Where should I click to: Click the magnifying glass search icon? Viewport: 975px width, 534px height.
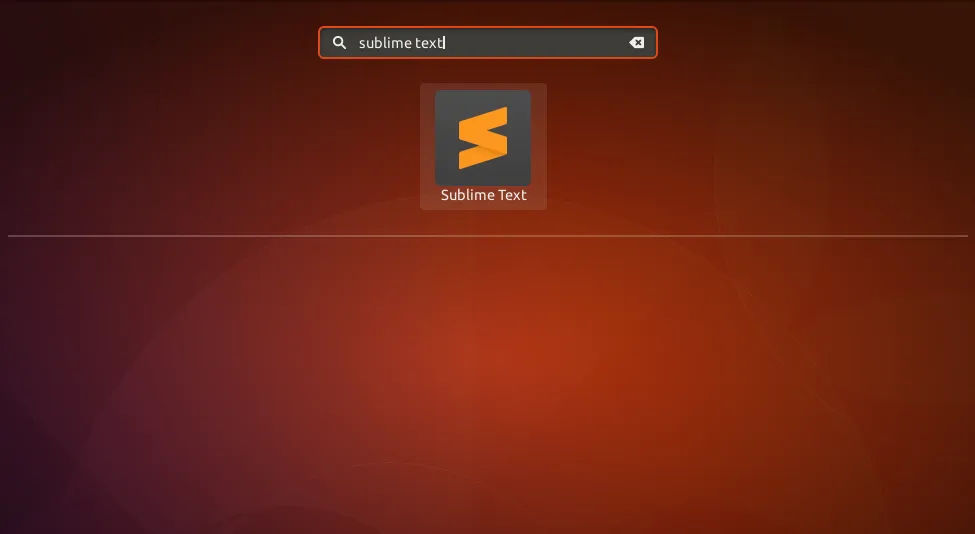tap(339, 43)
